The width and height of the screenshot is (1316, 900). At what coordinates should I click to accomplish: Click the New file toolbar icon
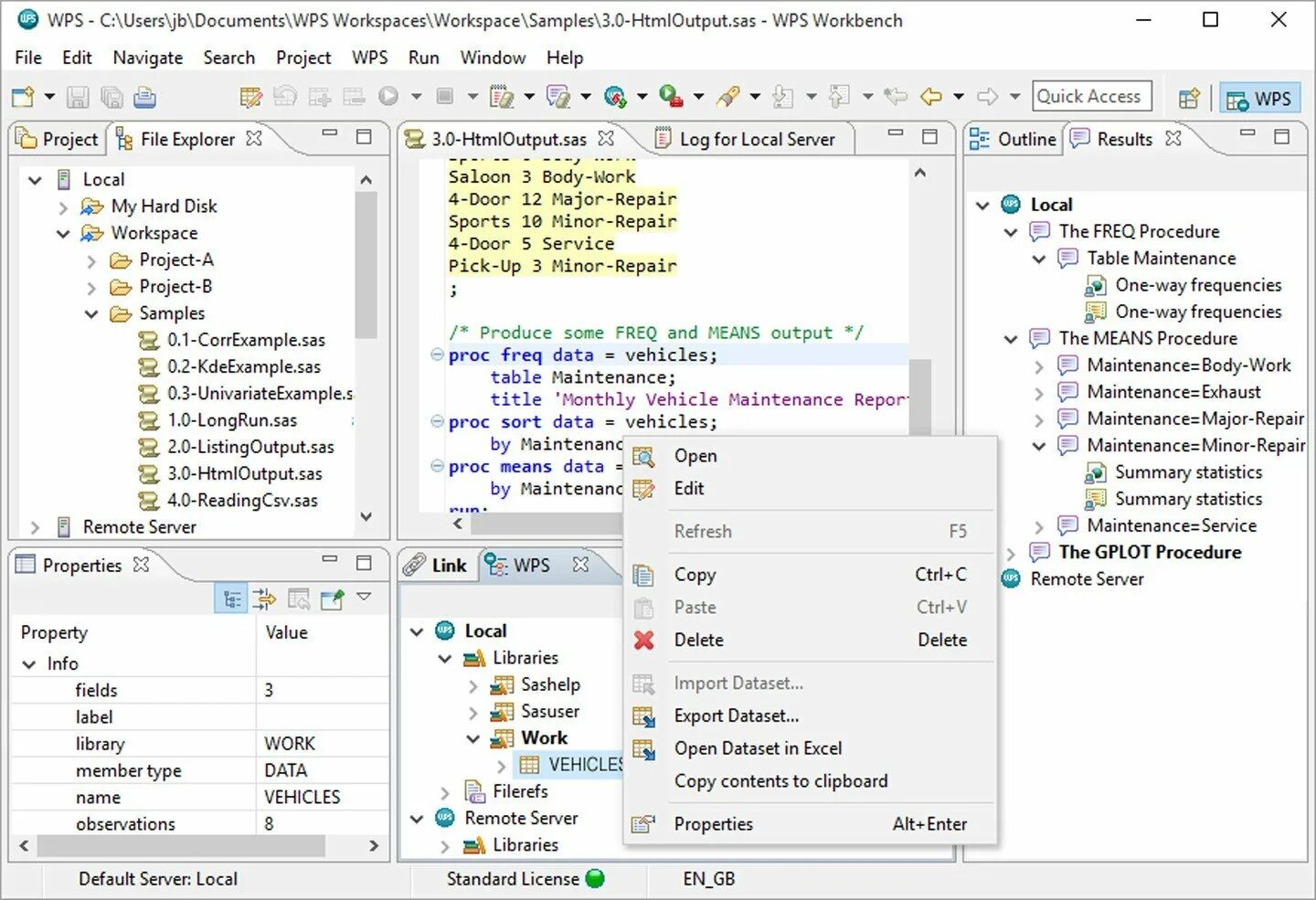pos(23,96)
